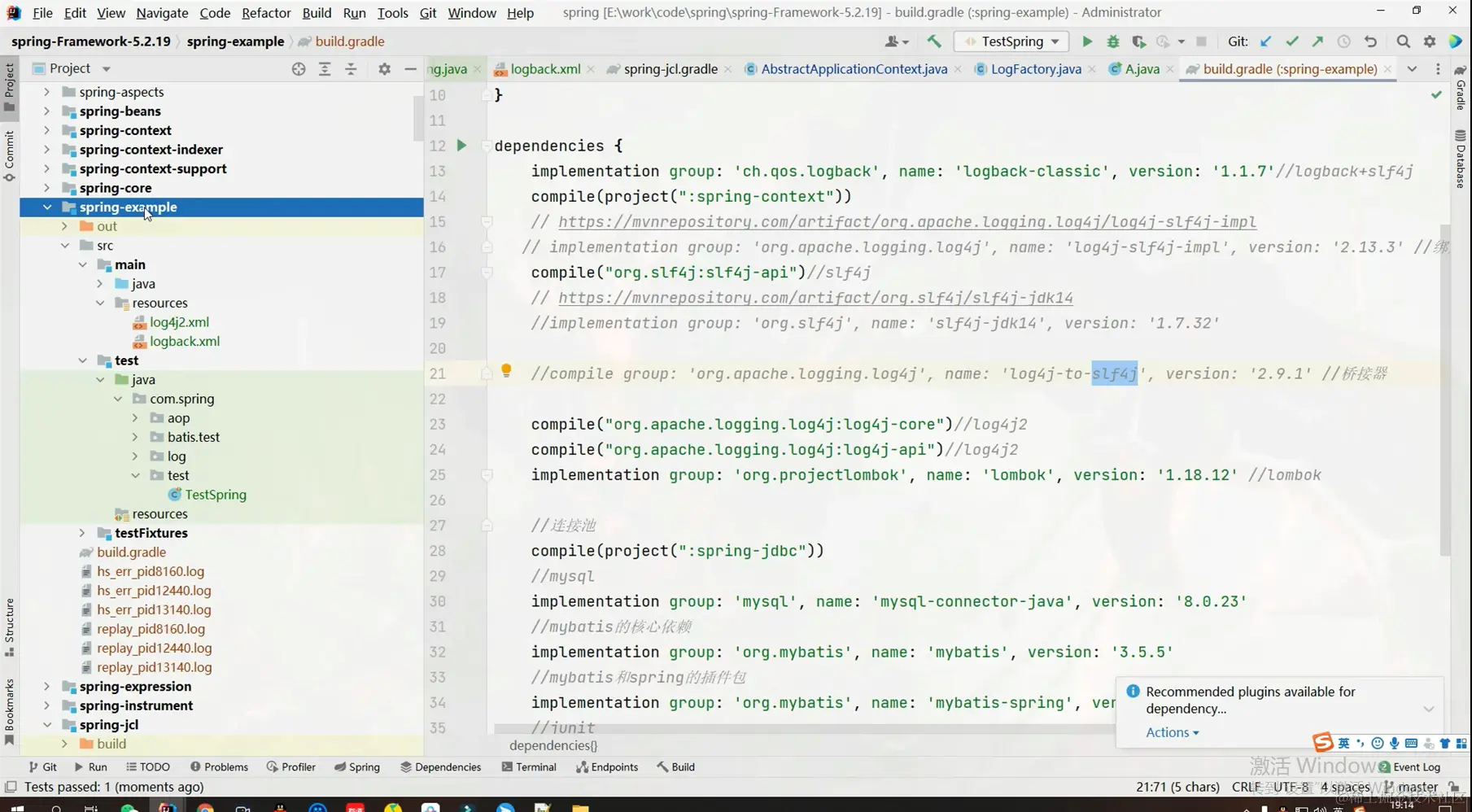Click Git commit checkmark icon
1472x812 pixels.
pyautogui.click(x=1291, y=41)
